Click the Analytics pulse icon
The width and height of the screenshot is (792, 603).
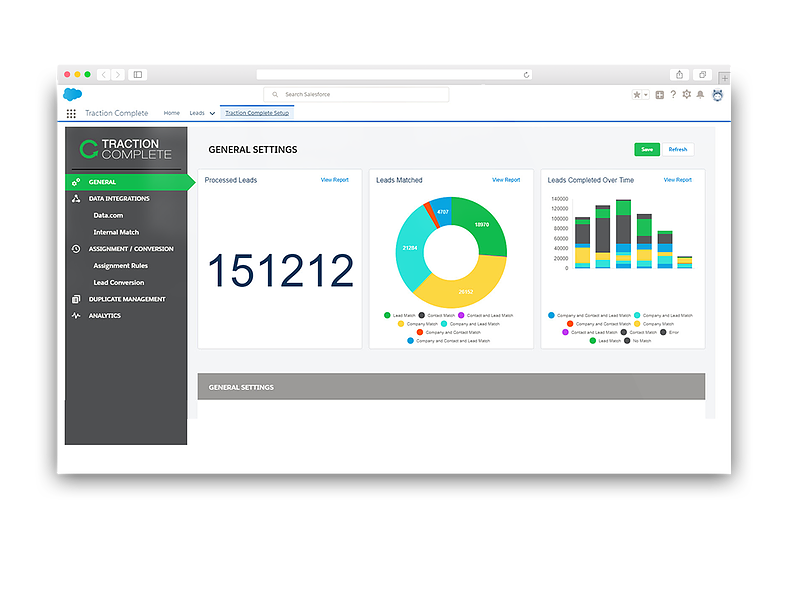point(76,316)
